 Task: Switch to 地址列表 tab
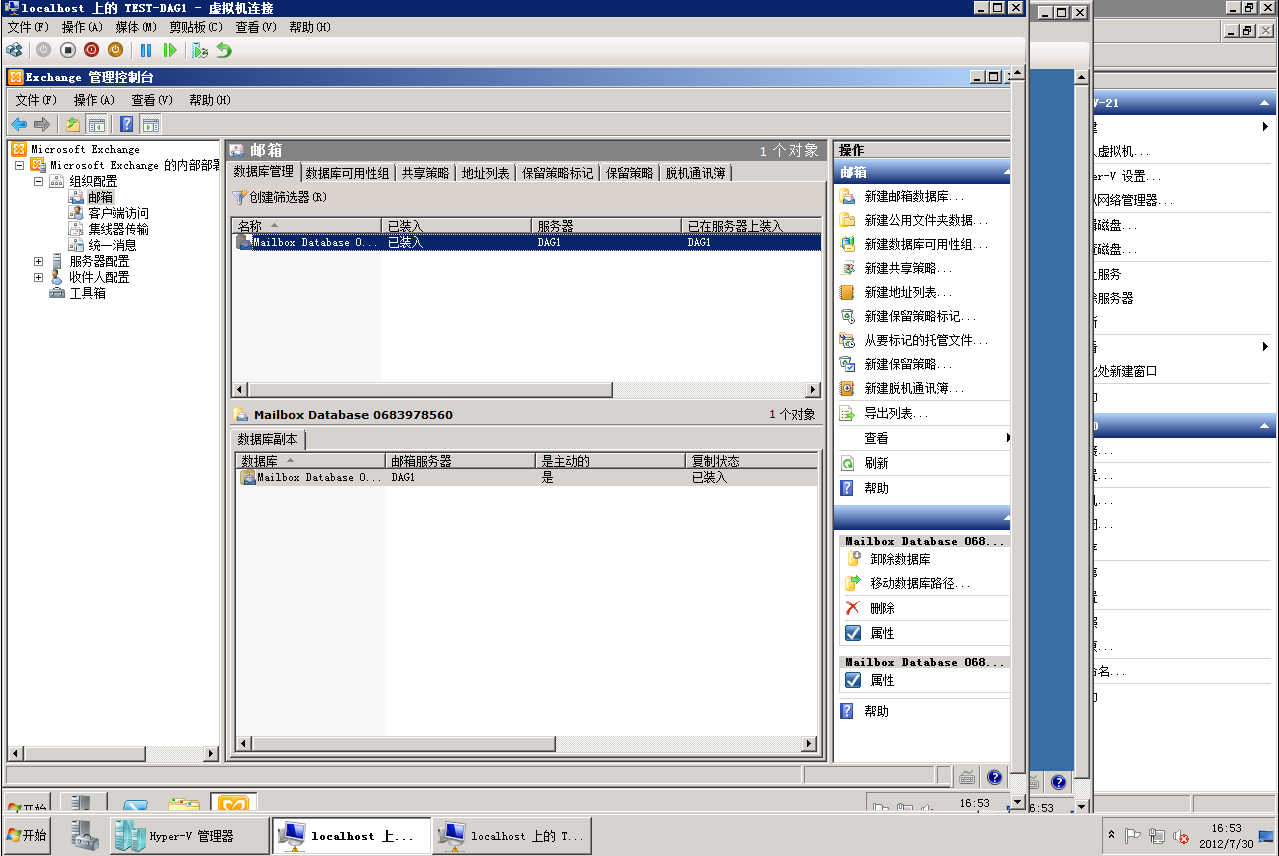(x=485, y=173)
